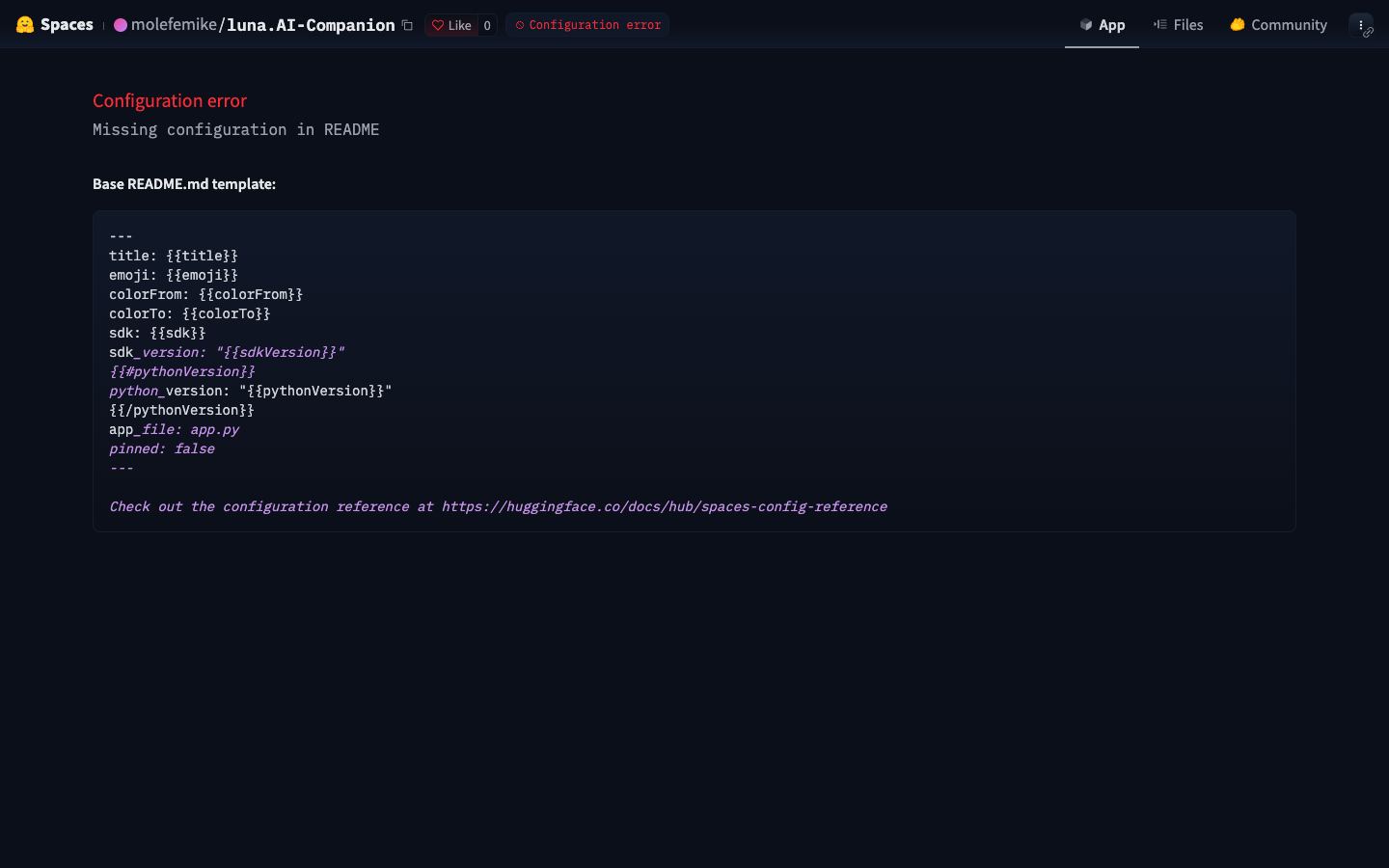
Task: Open the three-dot more options menu
Action: 1361,25
